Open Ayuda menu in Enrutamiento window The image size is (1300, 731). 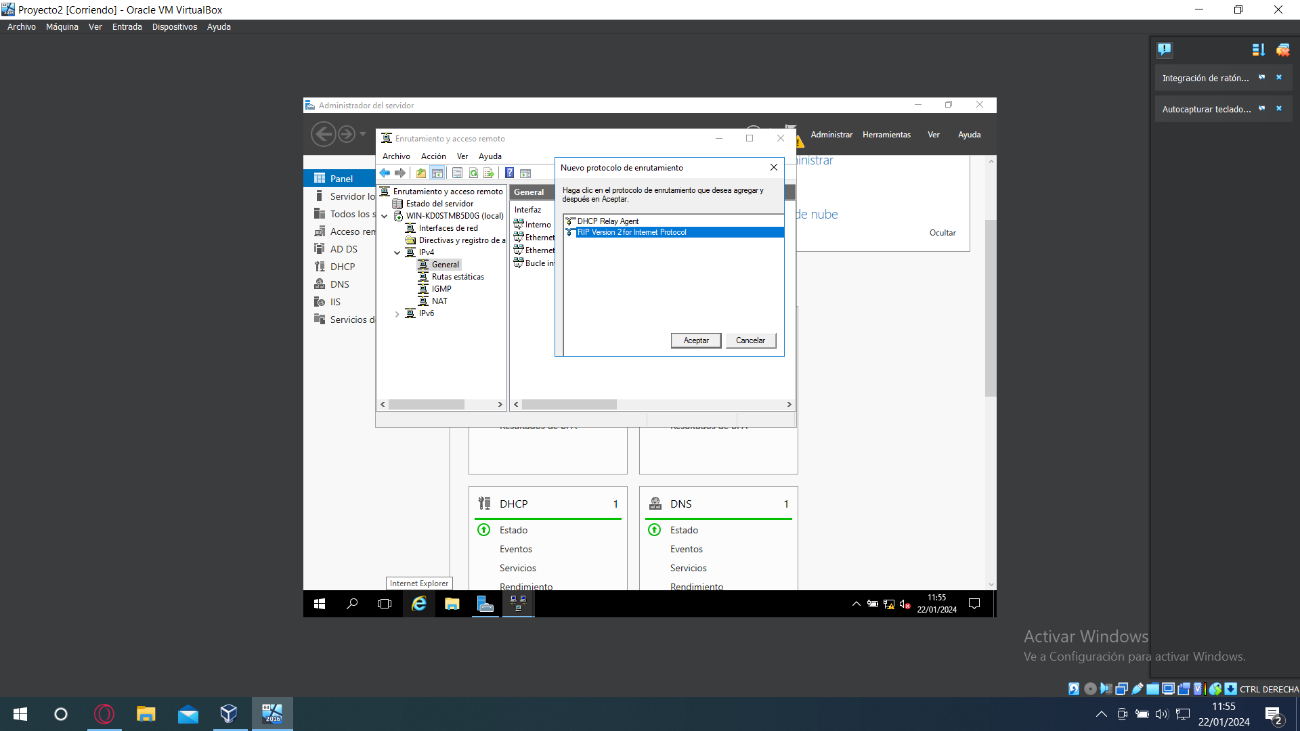[x=490, y=156]
